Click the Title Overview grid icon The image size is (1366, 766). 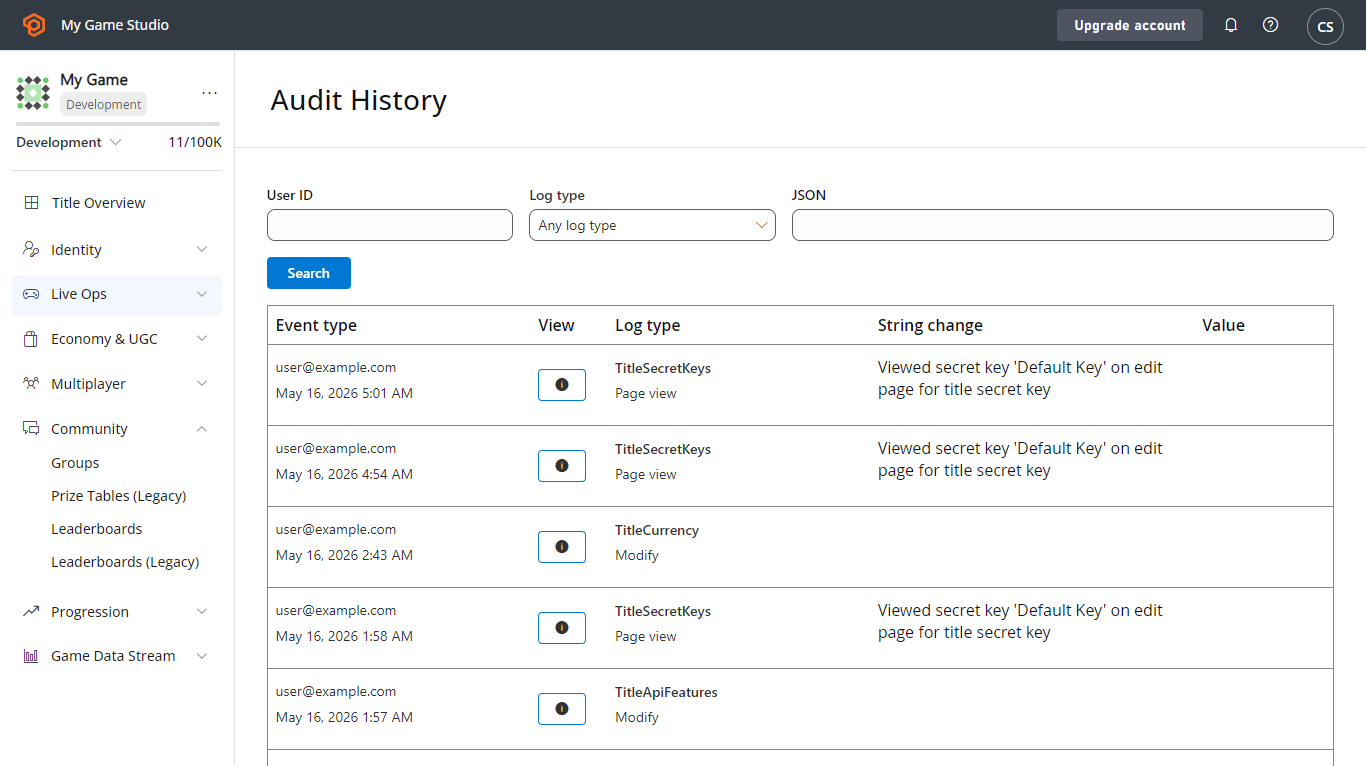coord(31,203)
